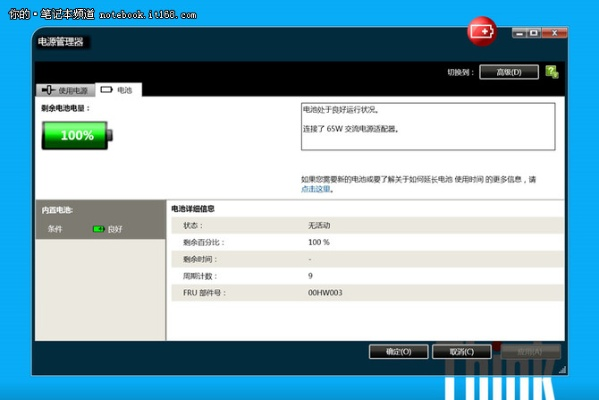Select 内置电池 in the left panel
The height and width of the screenshot is (400, 599).
tap(57, 210)
